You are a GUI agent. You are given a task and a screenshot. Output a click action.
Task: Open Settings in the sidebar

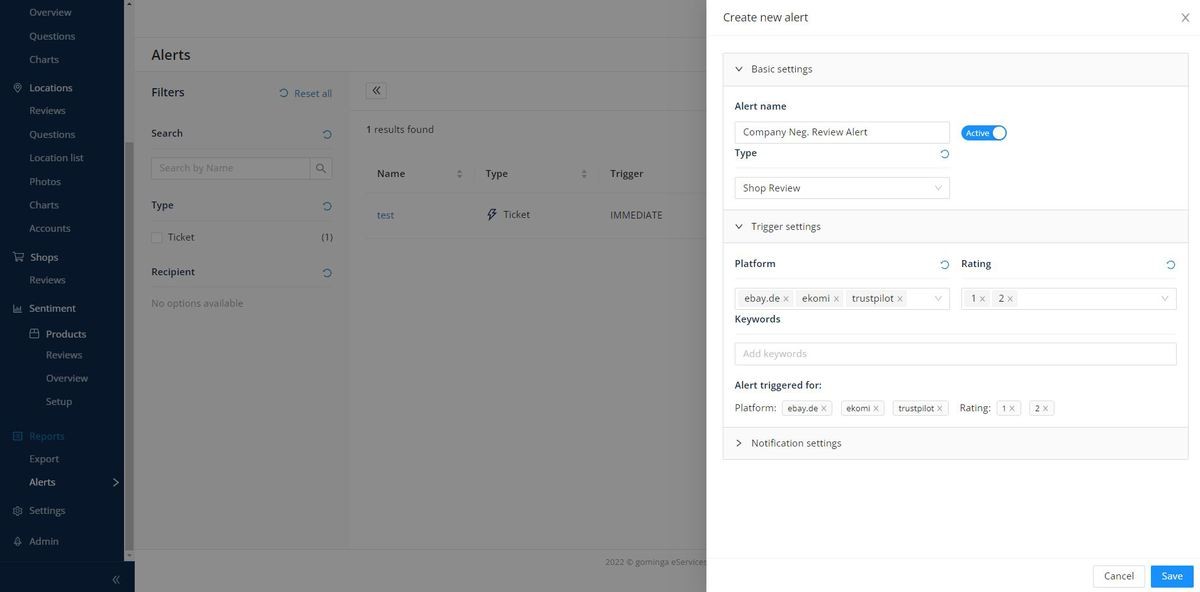point(47,511)
